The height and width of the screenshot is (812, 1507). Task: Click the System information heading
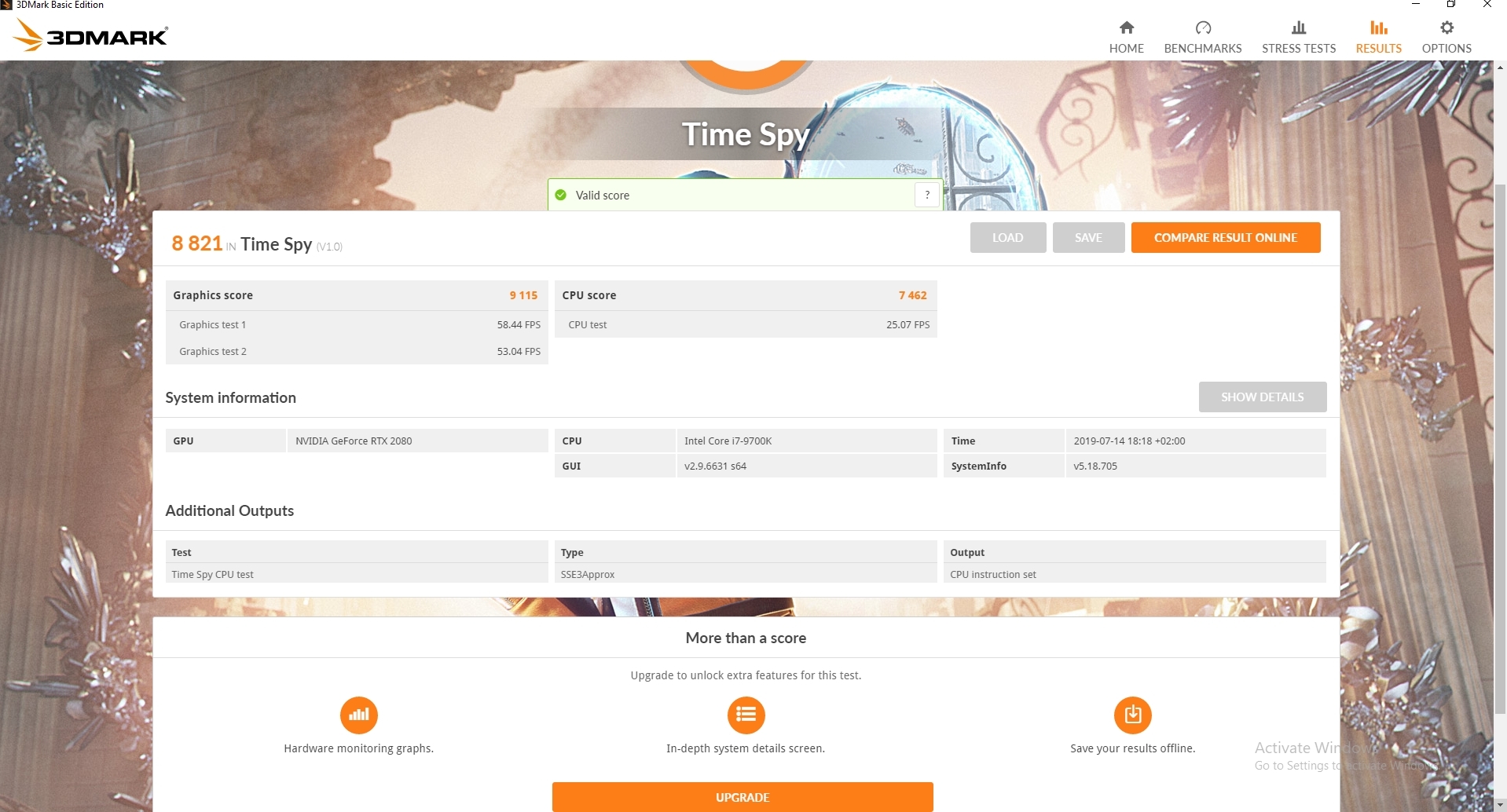230,397
